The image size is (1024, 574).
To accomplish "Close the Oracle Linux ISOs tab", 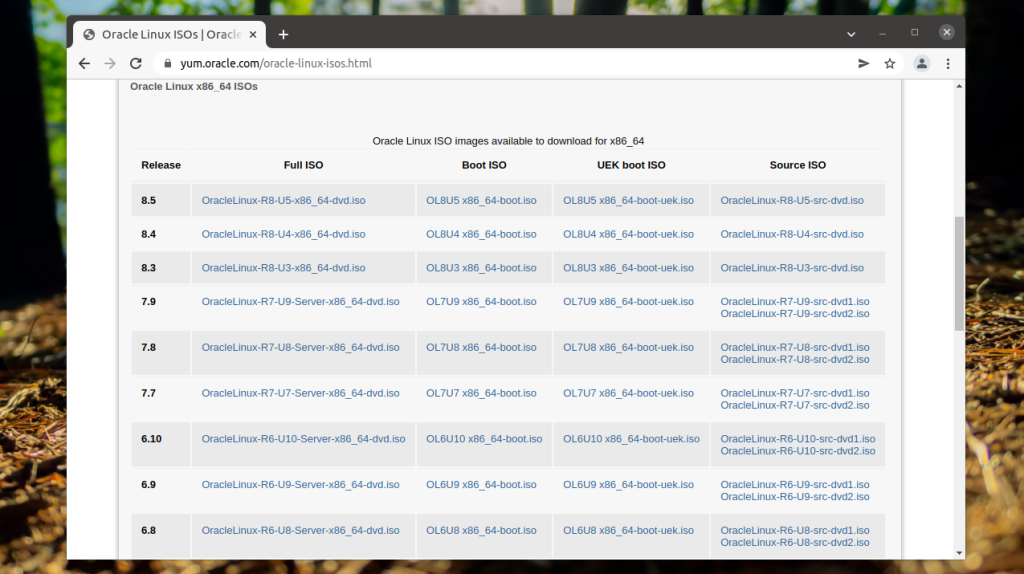I will (253, 35).
